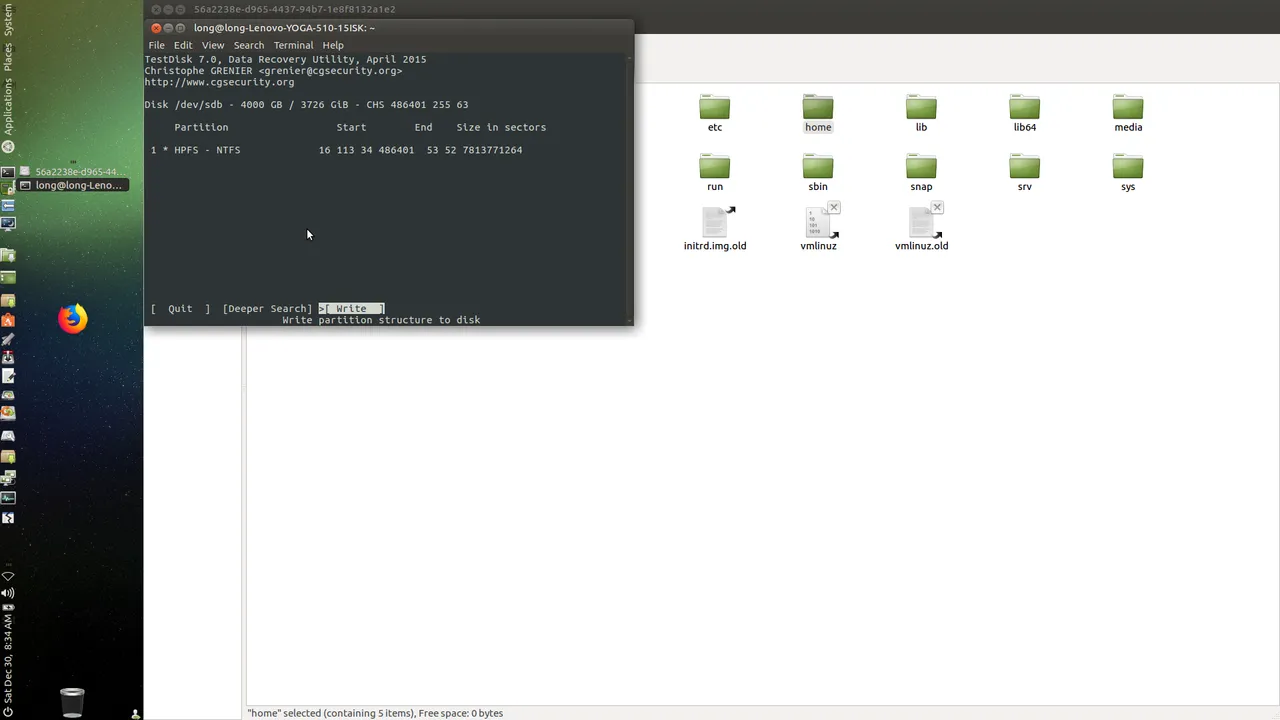Open the Applications menu
The height and width of the screenshot is (720, 1280).
[x=8, y=107]
